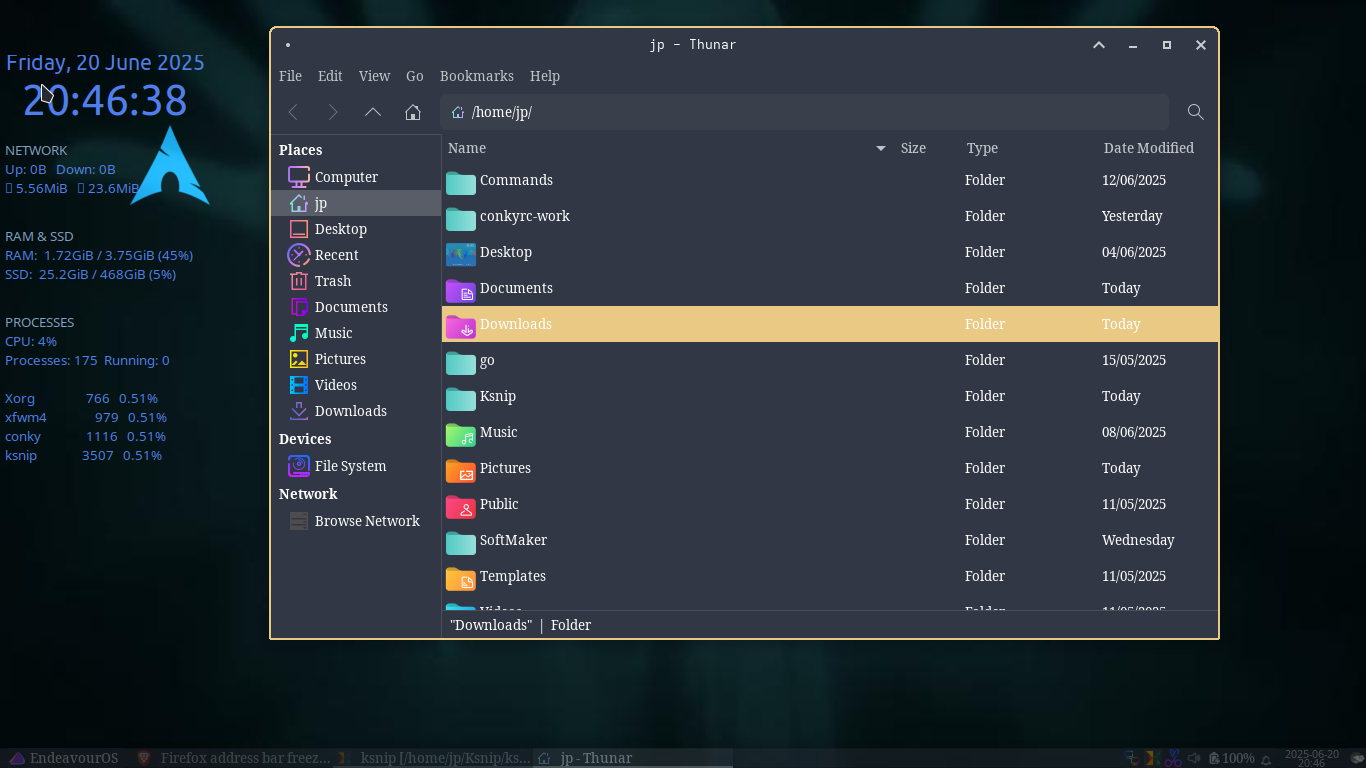The height and width of the screenshot is (768, 1366).
Task: Open Computer in the Places sidebar
Action: pos(345,177)
